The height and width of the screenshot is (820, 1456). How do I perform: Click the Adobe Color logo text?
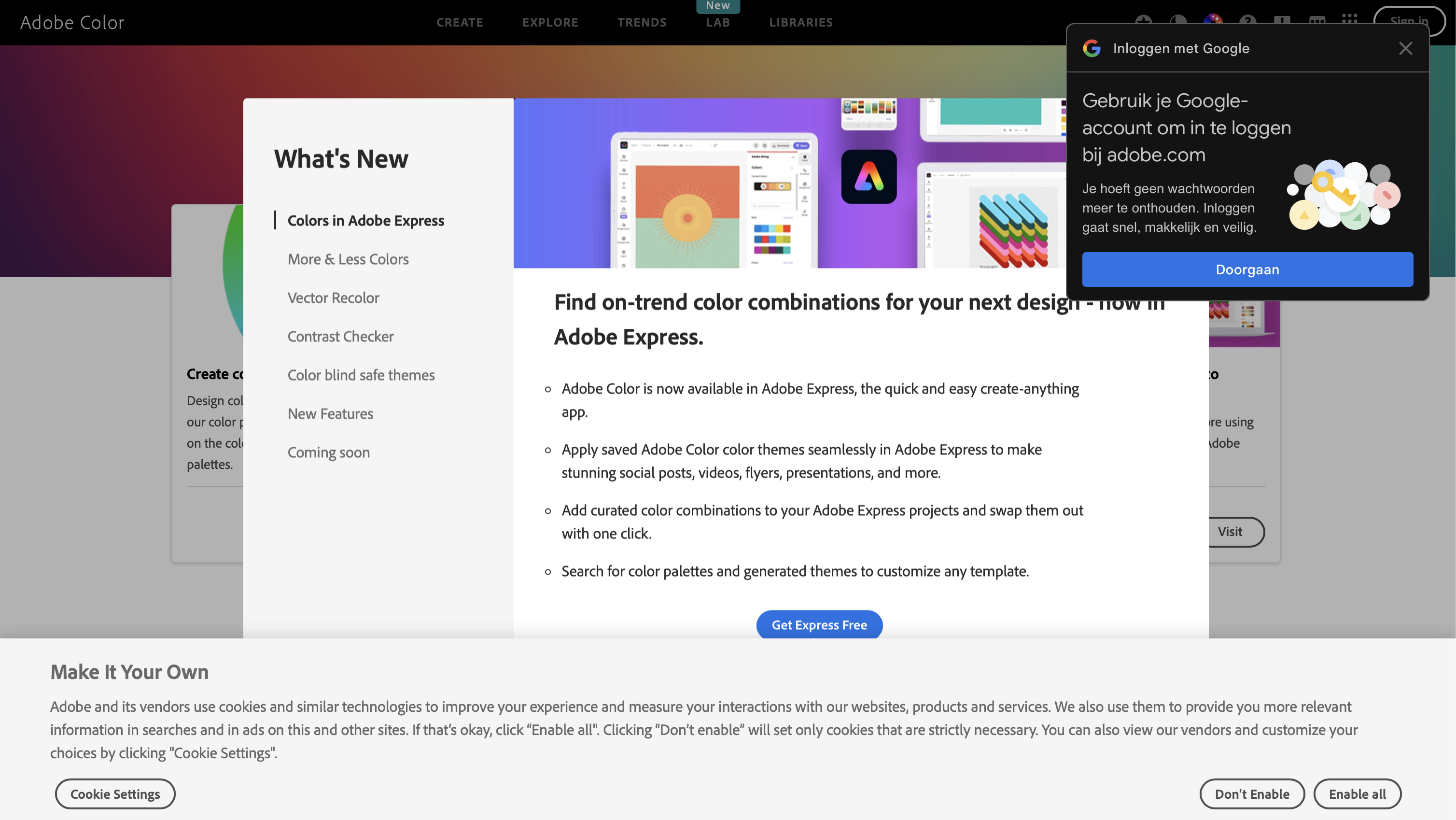point(72,23)
